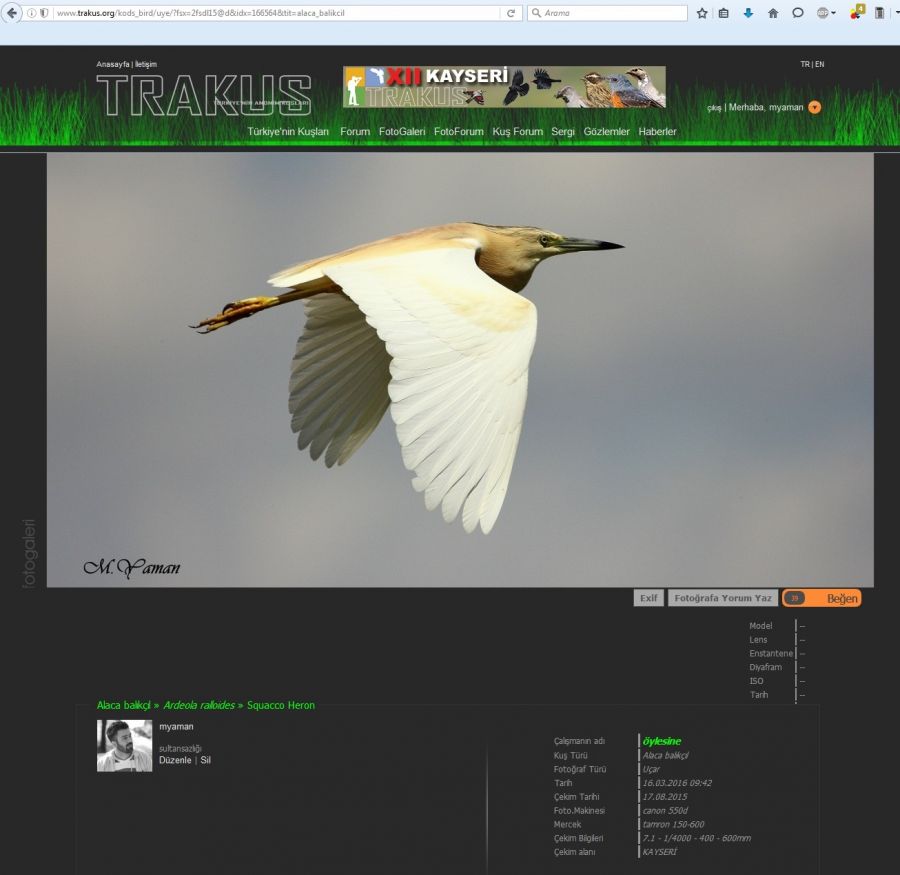Screen dimensions: 900x875
Task: Go to the Kuş Forum menu item
Action: [517, 132]
